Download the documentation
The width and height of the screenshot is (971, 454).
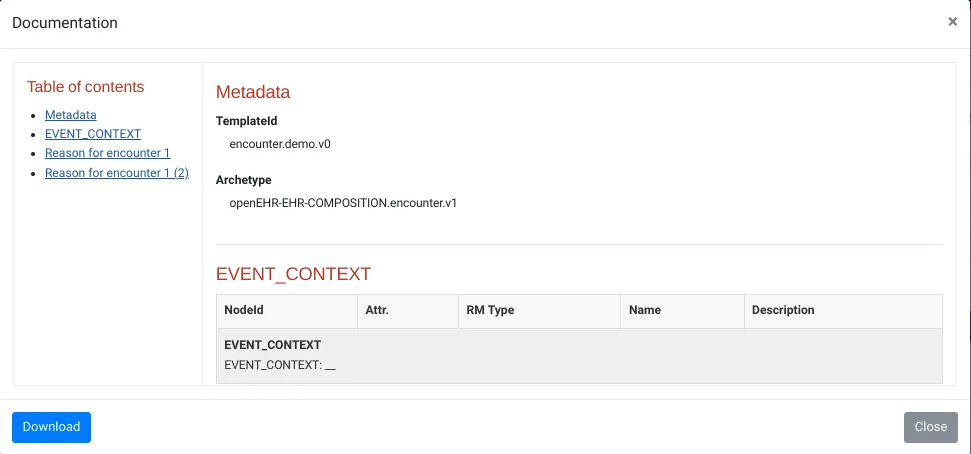pos(51,427)
